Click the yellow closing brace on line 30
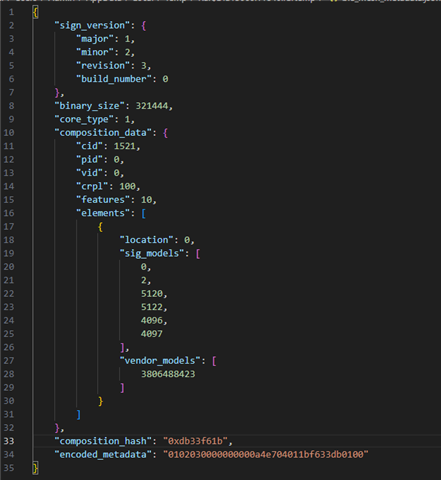Image resolution: width=441 pixels, height=480 pixels. (100, 401)
